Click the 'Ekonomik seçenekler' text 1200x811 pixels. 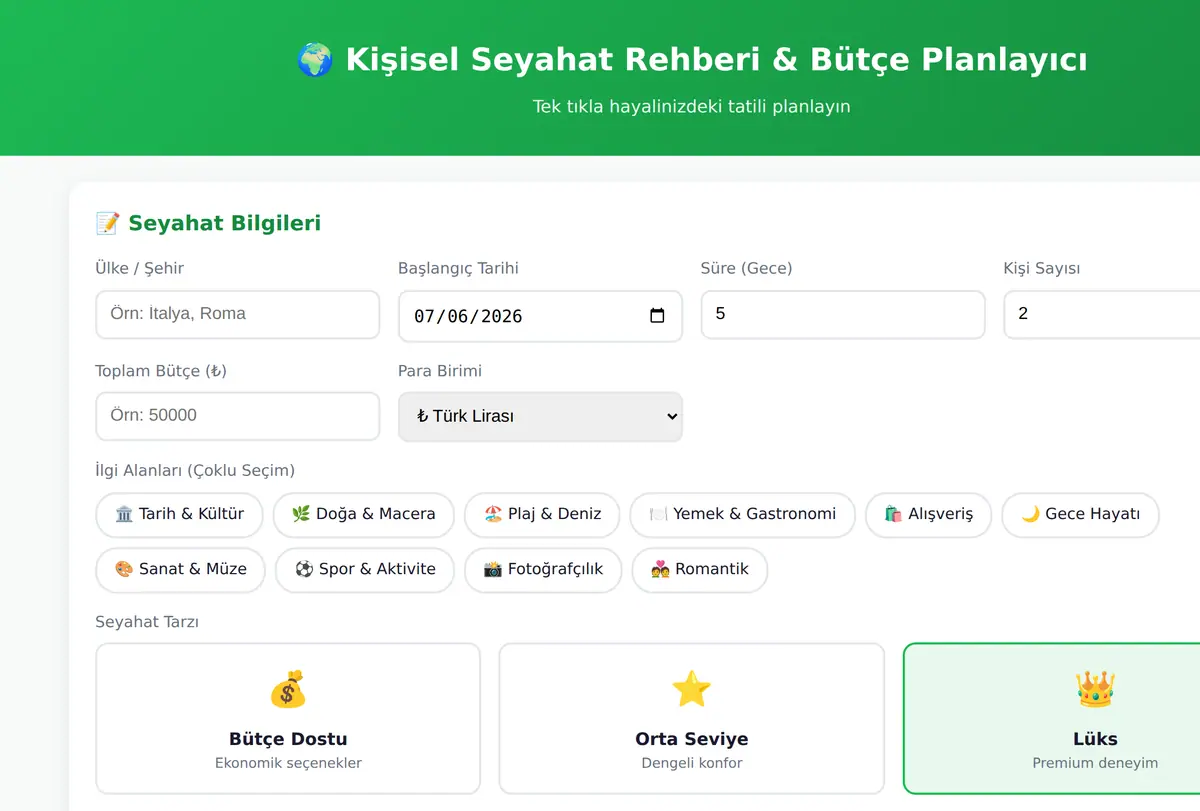point(288,763)
